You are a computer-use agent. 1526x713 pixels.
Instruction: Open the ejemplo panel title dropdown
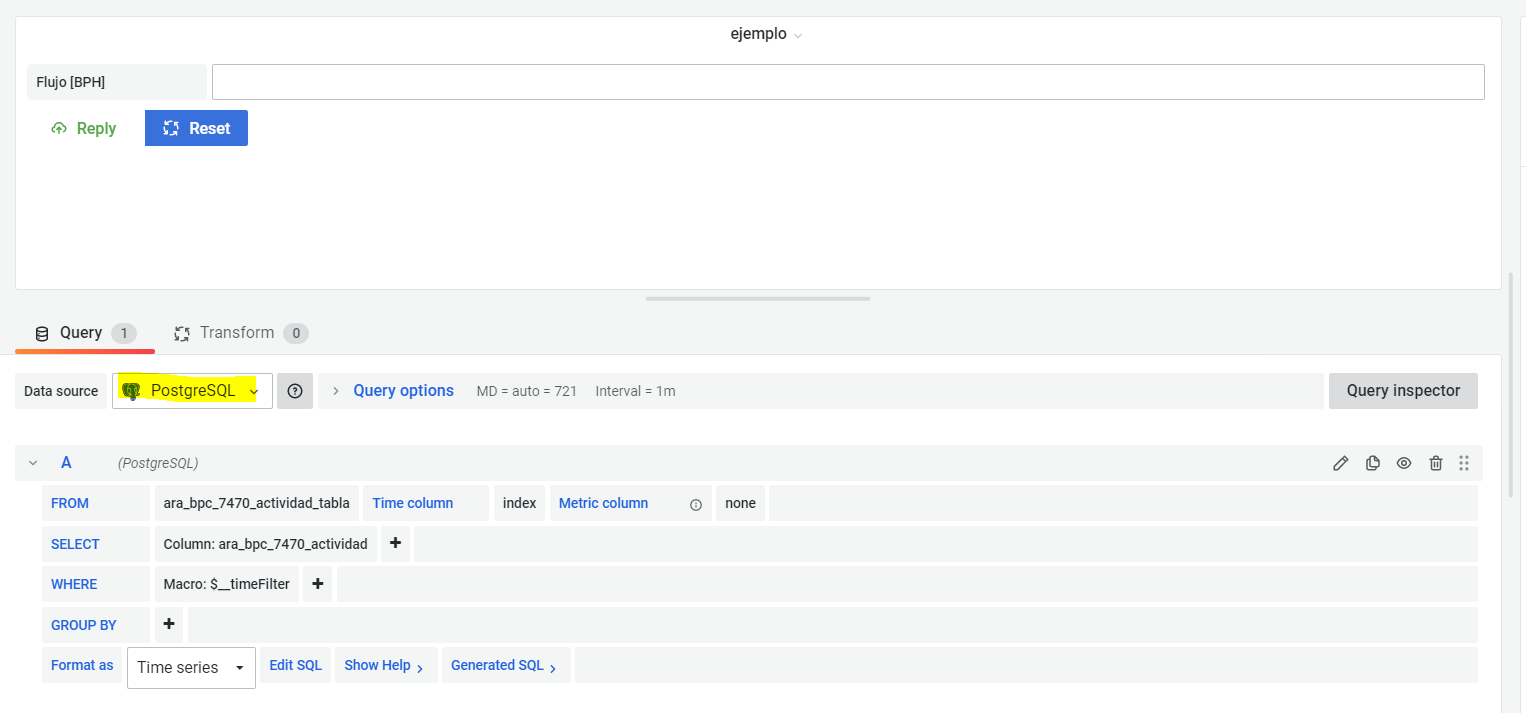coord(766,33)
